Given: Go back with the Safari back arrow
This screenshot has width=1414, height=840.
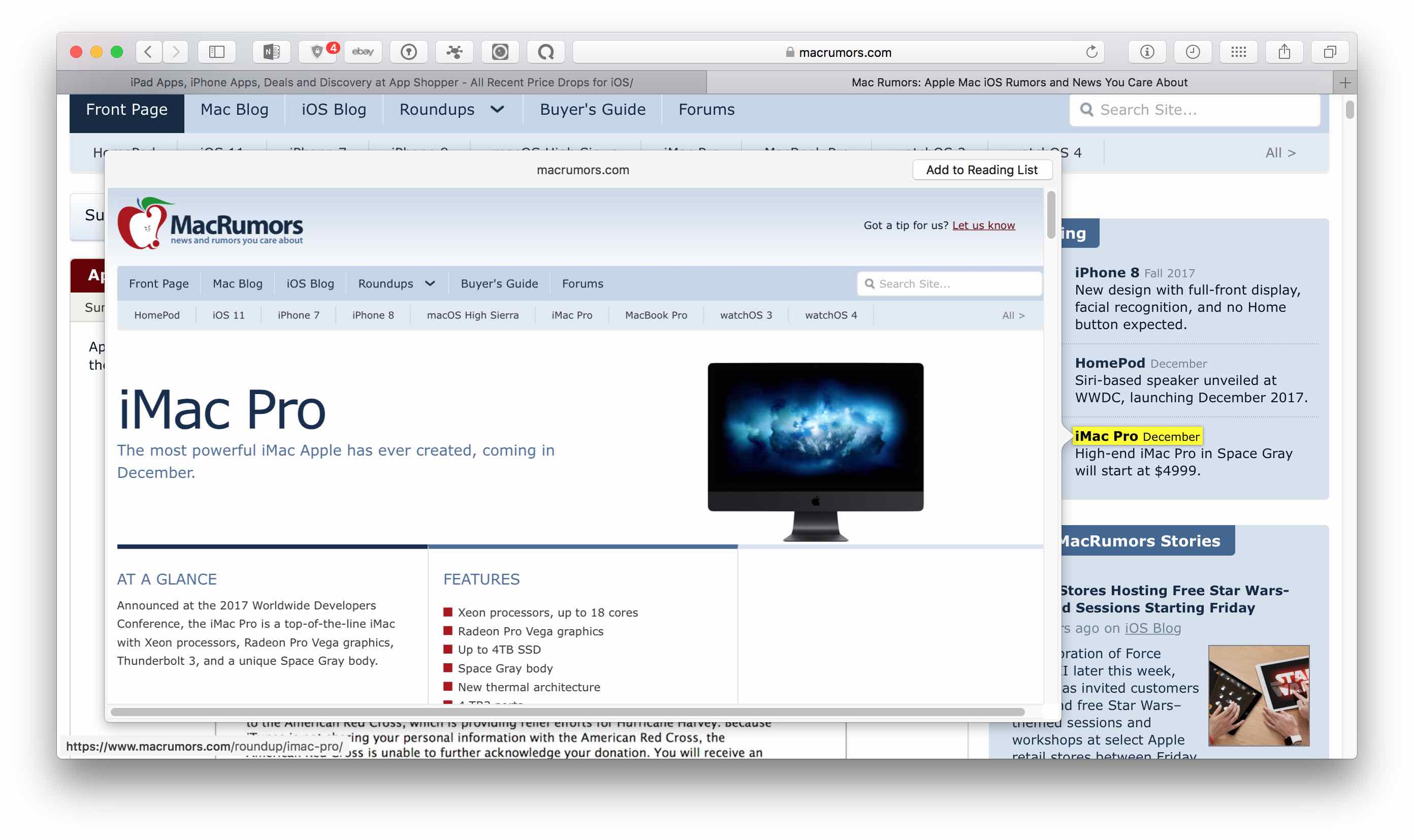Looking at the screenshot, I should point(148,52).
